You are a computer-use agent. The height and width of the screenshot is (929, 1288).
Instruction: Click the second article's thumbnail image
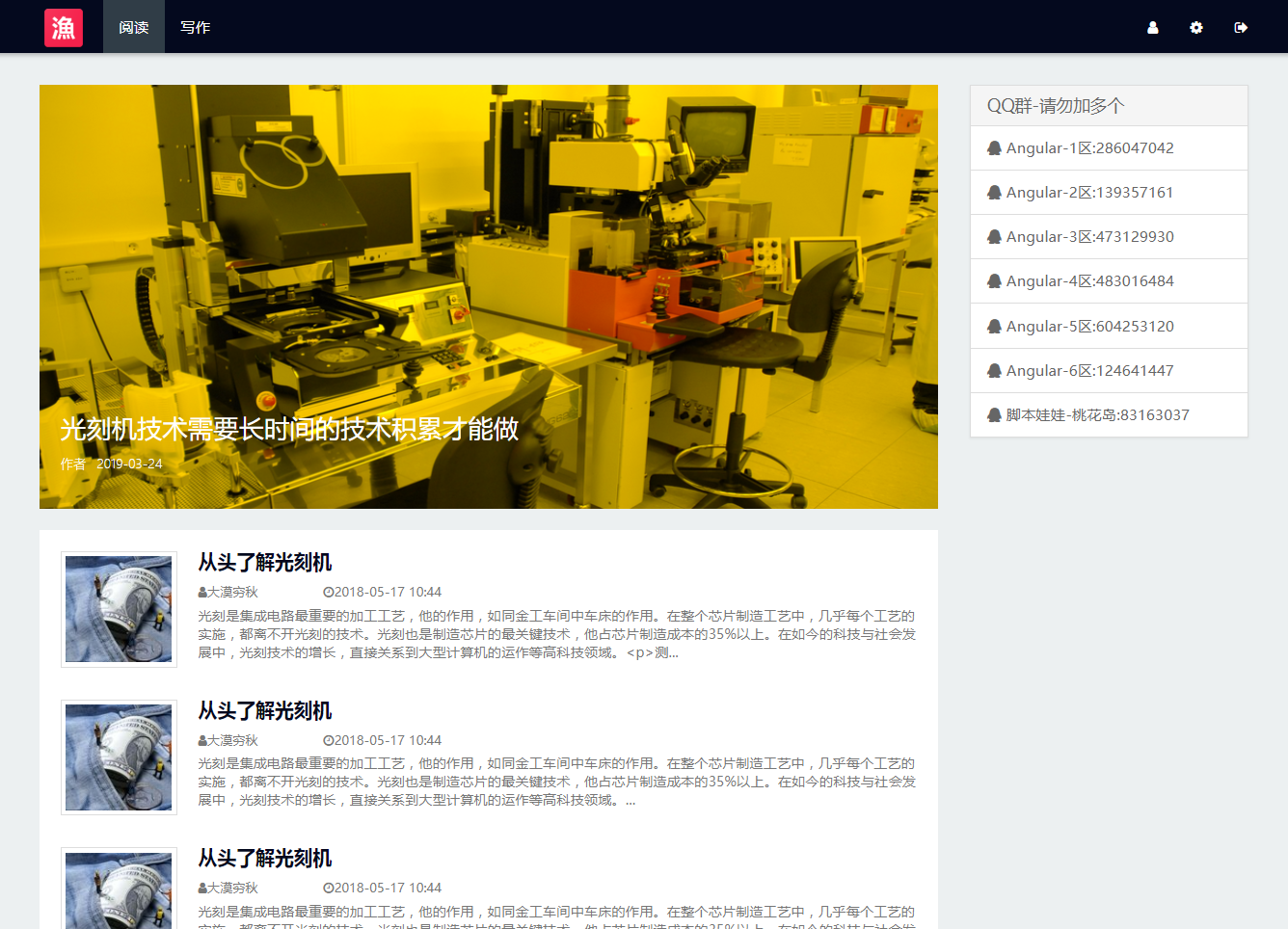119,756
